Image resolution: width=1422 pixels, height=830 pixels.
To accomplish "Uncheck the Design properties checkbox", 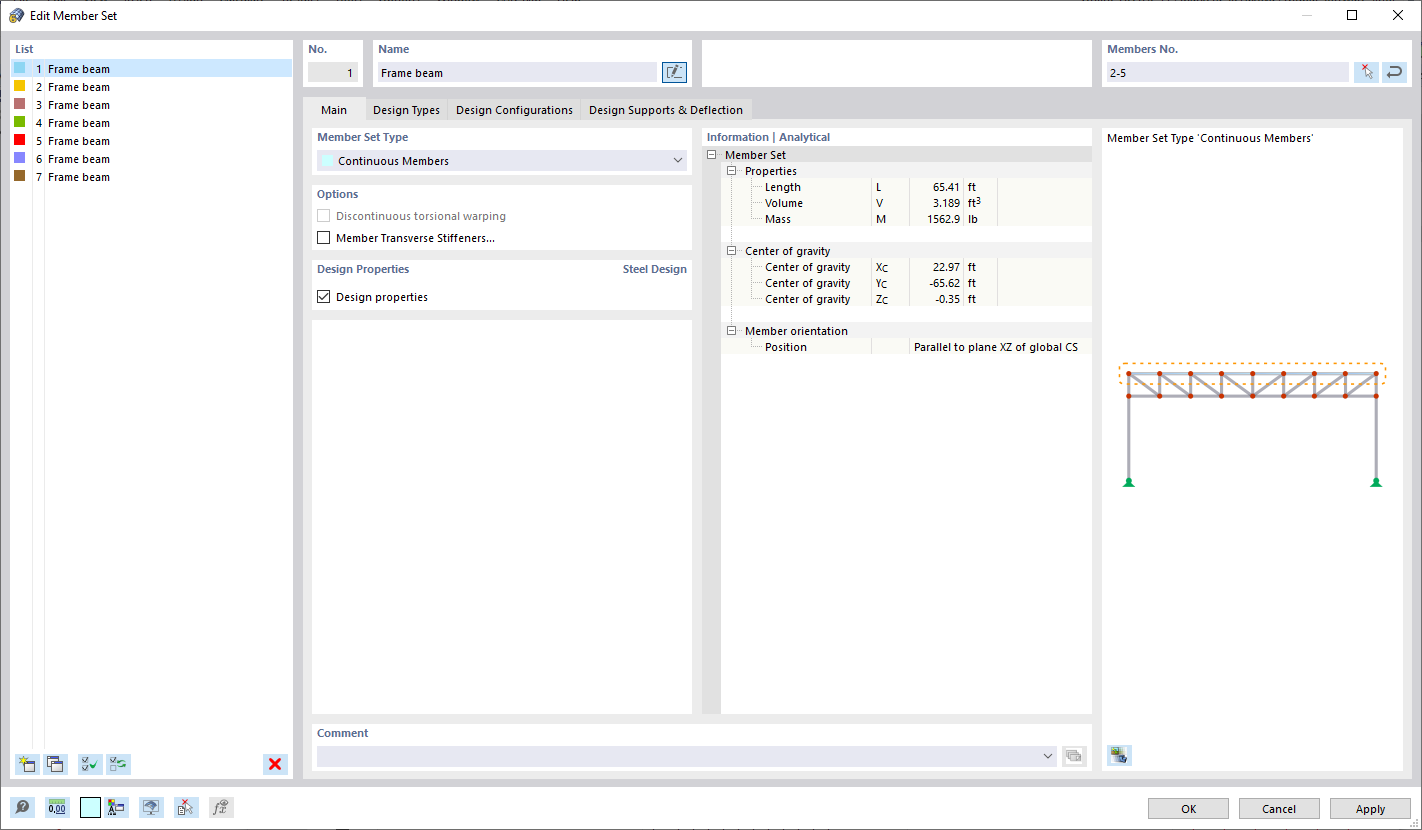I will [323, 296].
